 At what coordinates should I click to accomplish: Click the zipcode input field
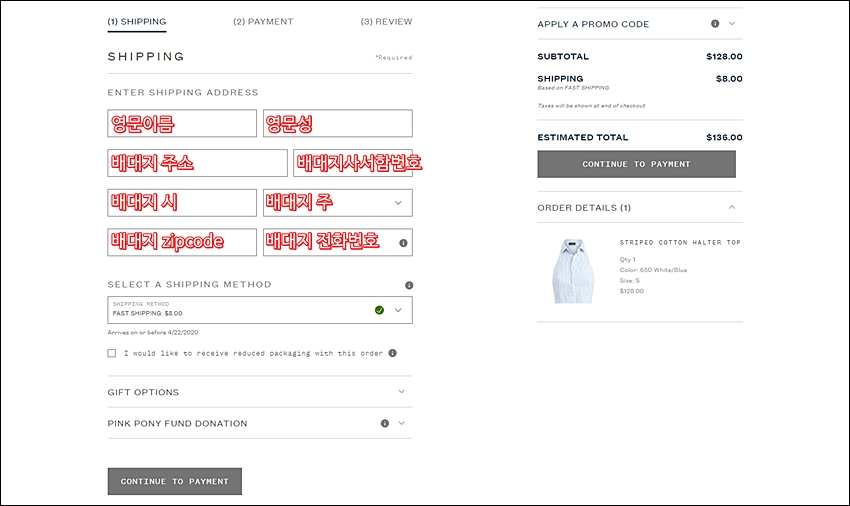click(x=182, y=242)
